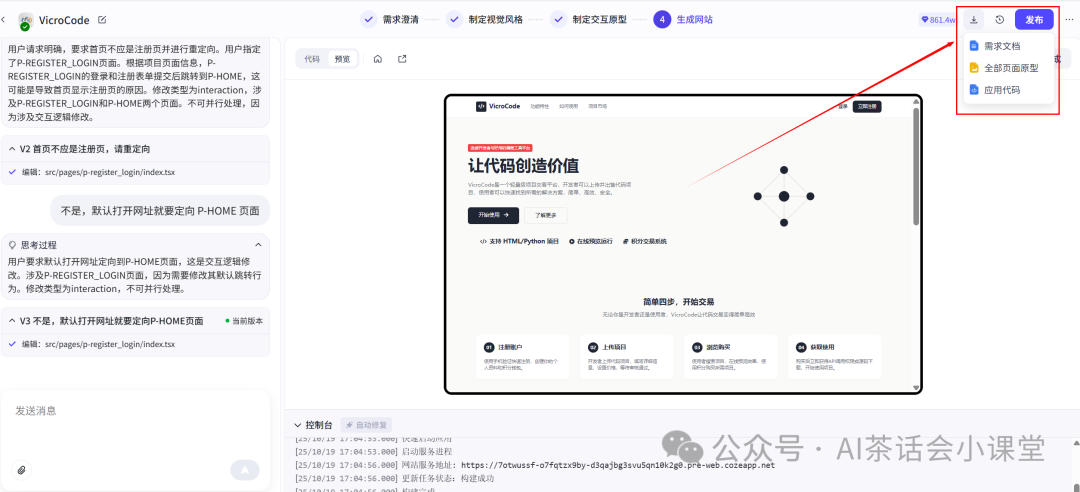Click 积分交易系统 feature label in preview

pyautogui.click(x=645, y=242)
